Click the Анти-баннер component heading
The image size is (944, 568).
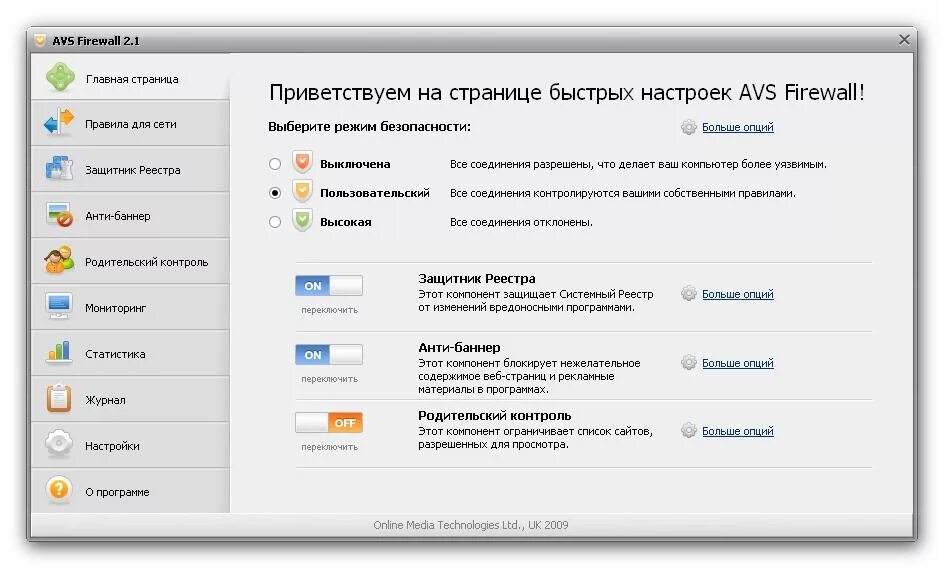[459, 347]
